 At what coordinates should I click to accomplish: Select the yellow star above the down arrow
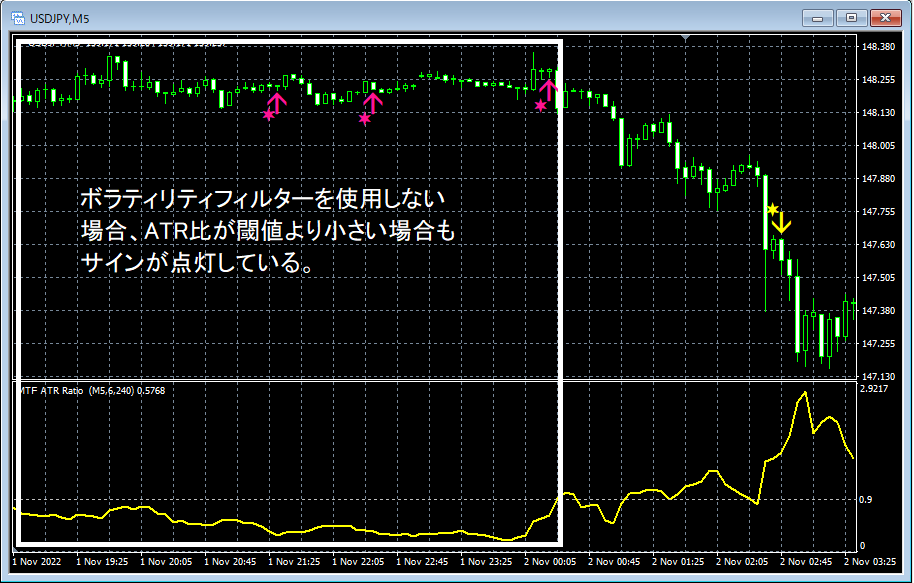point(772,209)
